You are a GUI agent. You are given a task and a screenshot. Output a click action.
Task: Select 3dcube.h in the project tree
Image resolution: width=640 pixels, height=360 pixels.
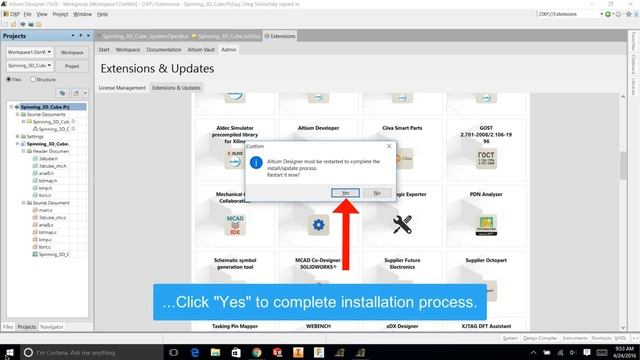tap(48, 158)
